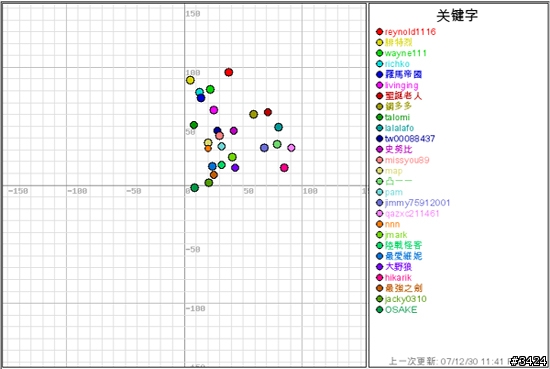Screen dimensions: 550x369
Task: Select hikarik's hot pink point in the plot
Action: [284, 168]
